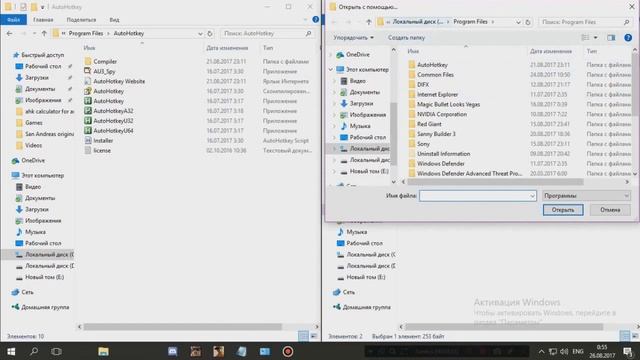This screenshot has width=640, height=360.
Task: Open address history dropdown in AutoHotkey window
Action: (200, 33)
